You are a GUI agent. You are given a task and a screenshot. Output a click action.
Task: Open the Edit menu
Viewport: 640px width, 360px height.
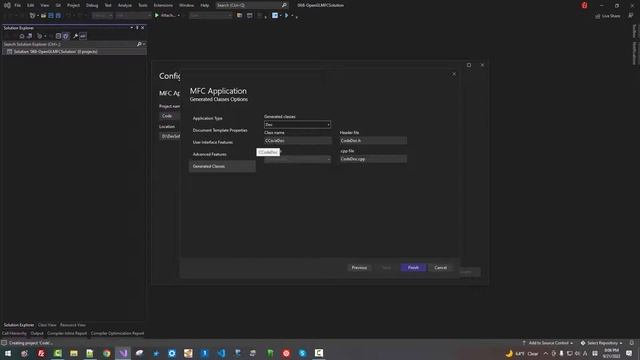31,5
